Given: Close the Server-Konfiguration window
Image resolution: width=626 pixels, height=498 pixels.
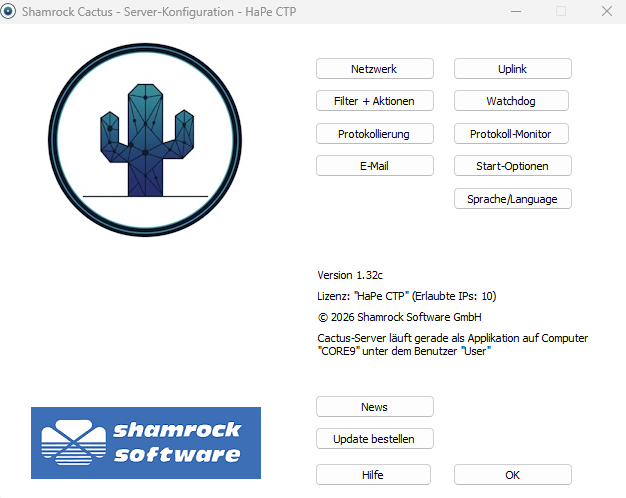Looking at the screenshot, I should coord(607,11).
